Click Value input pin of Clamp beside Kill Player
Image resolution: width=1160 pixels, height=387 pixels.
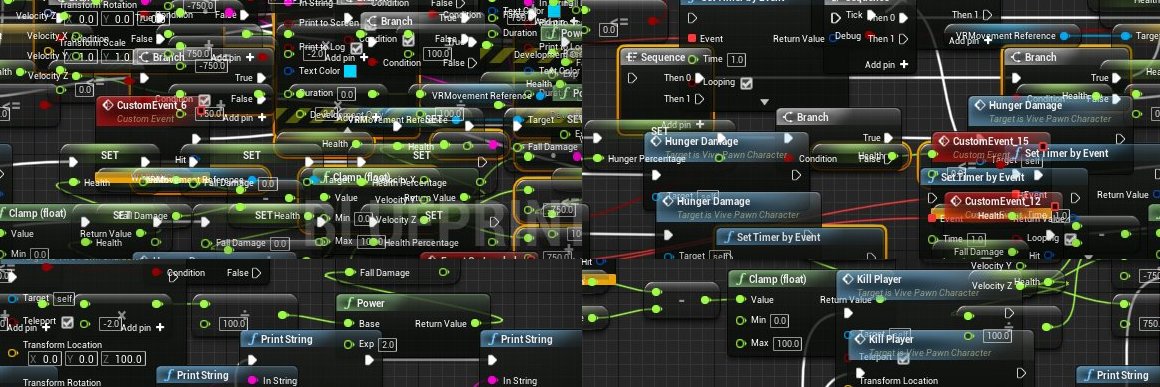(740, 300)
